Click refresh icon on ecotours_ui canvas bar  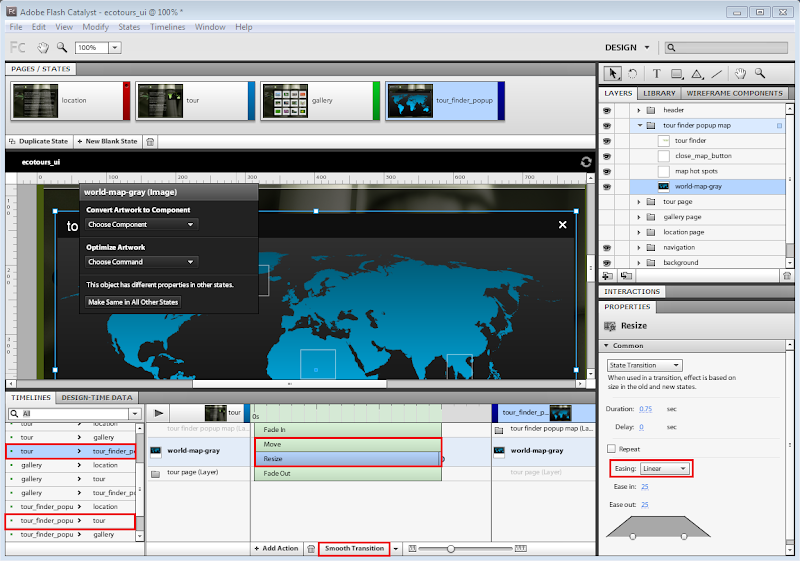coord(585,161)
